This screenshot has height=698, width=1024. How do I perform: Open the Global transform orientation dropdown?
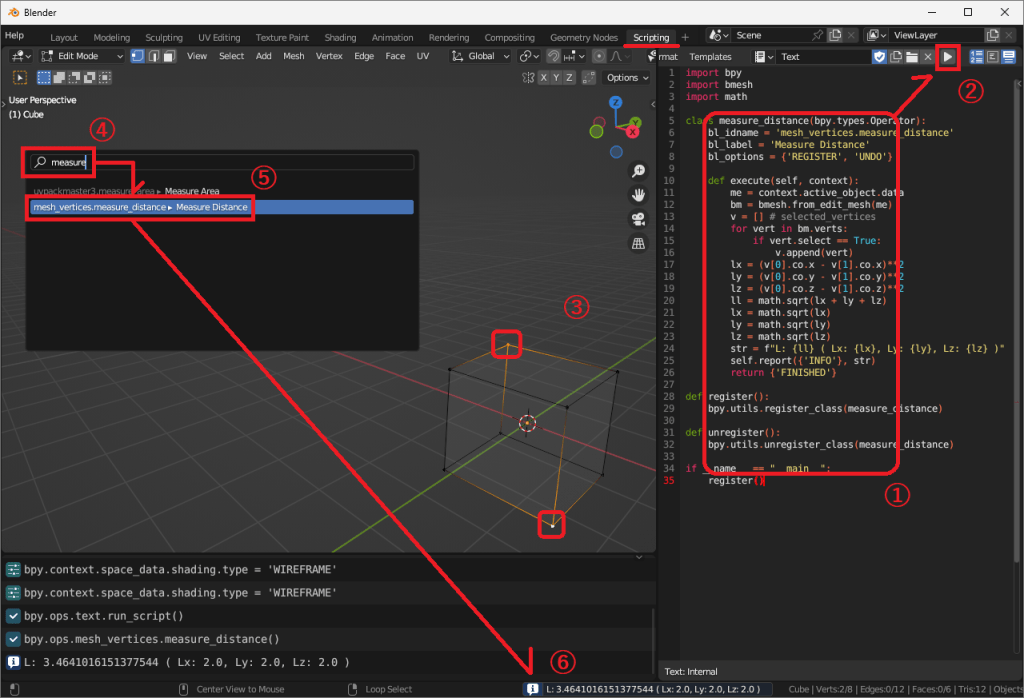pos(482,56)
